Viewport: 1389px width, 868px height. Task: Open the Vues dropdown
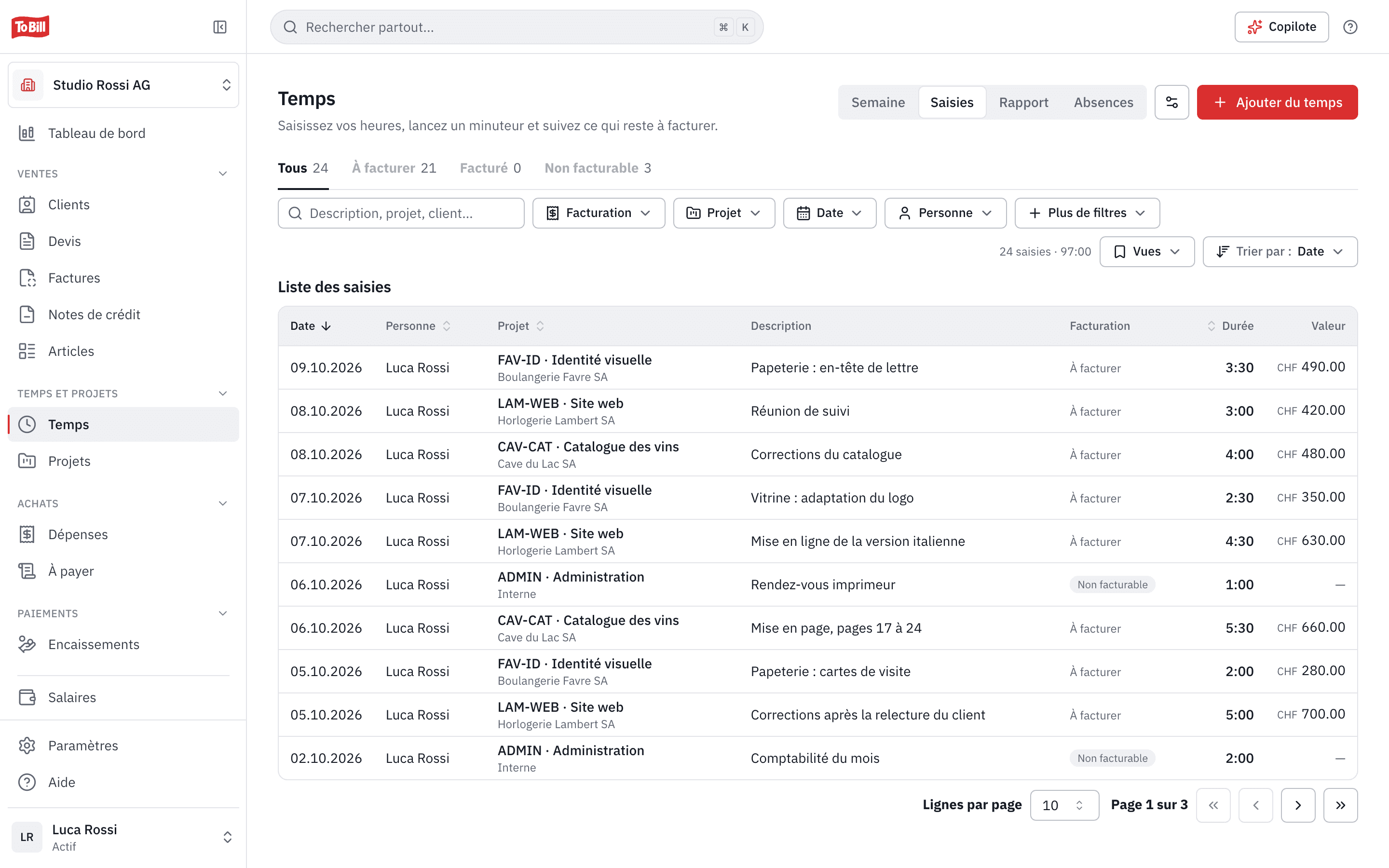[x=1147, y=251]
